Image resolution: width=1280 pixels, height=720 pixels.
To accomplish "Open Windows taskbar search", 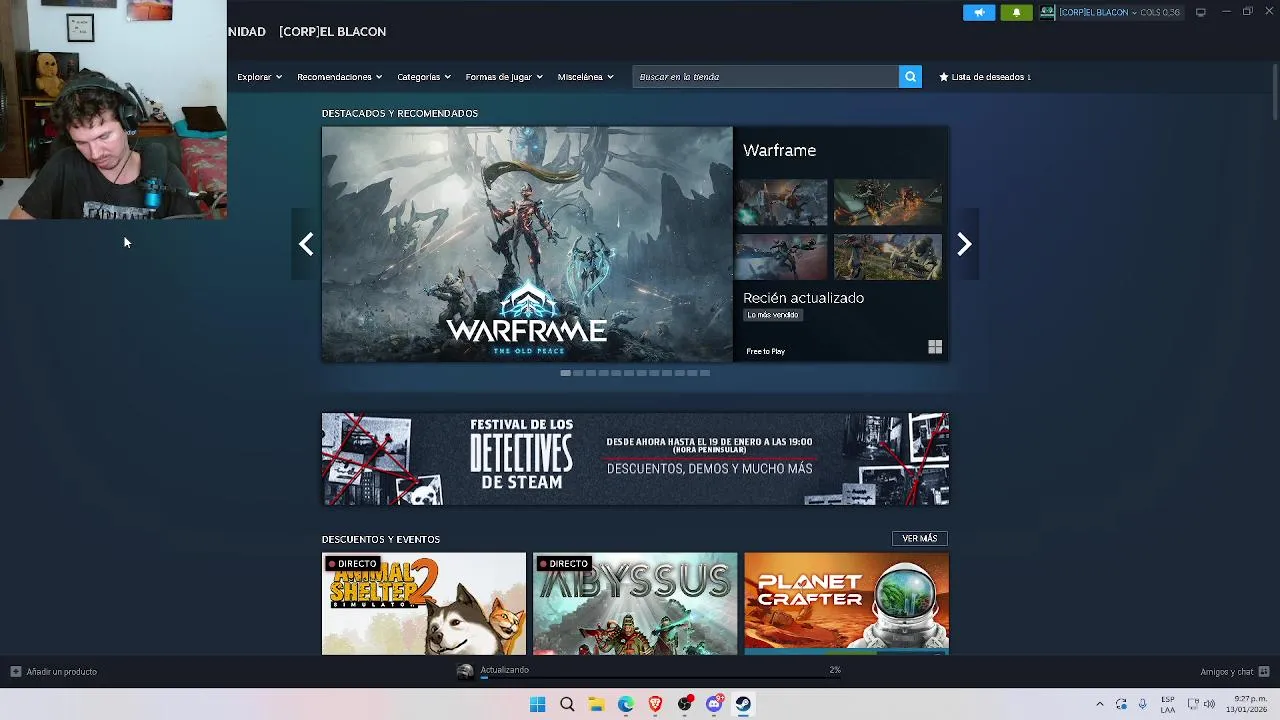I will (x=567, y=704).
